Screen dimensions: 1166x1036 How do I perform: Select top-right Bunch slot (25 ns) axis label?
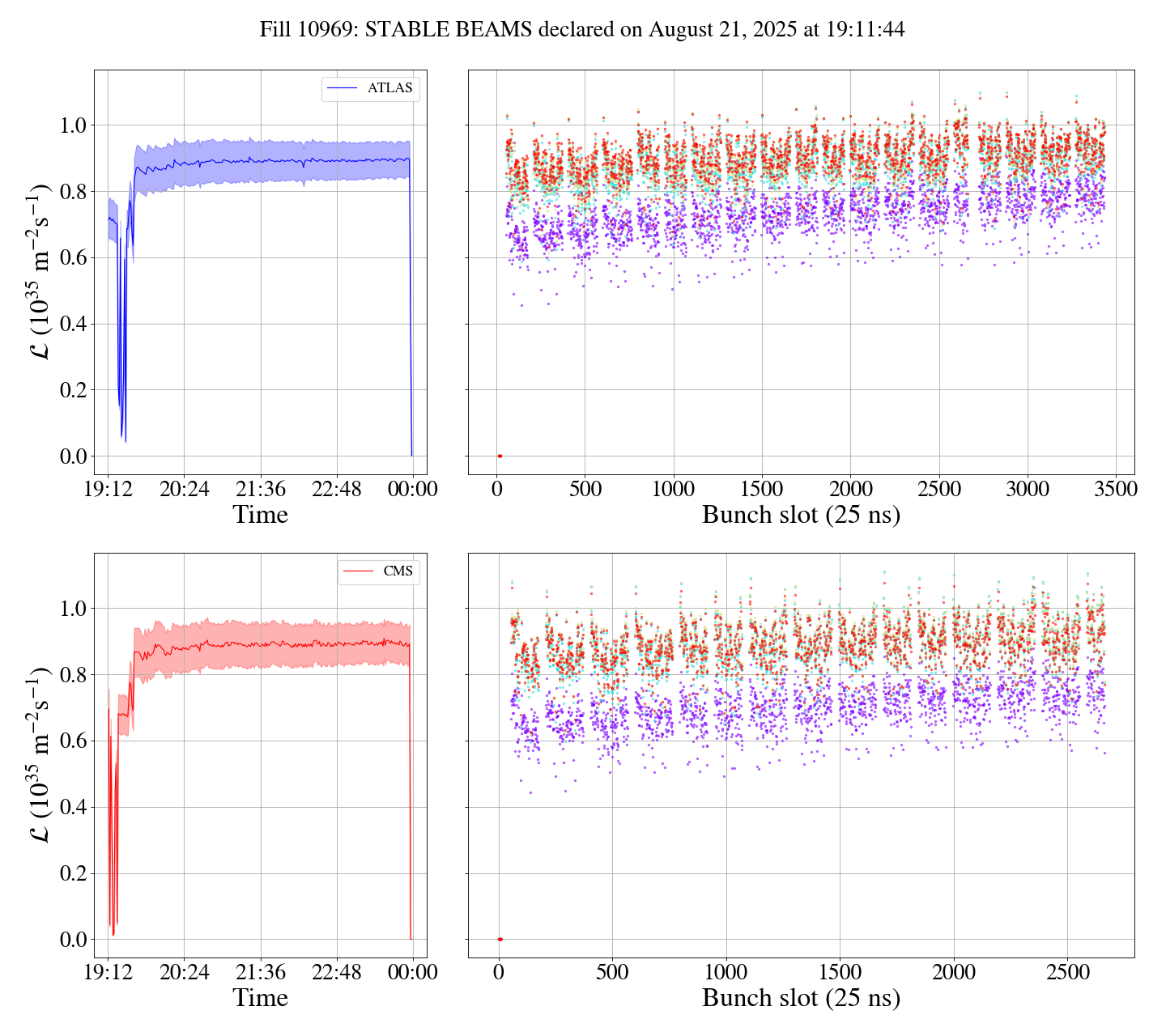click(801, 515)
